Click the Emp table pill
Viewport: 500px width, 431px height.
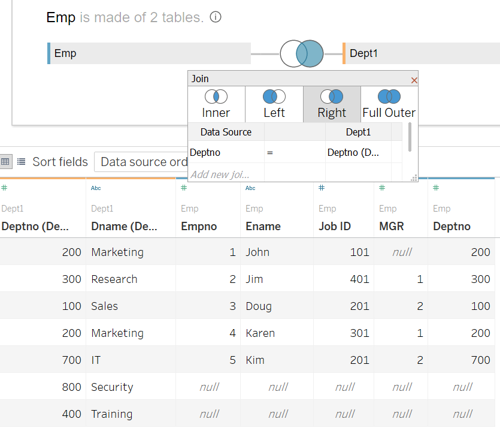click(x=149, y=53)
